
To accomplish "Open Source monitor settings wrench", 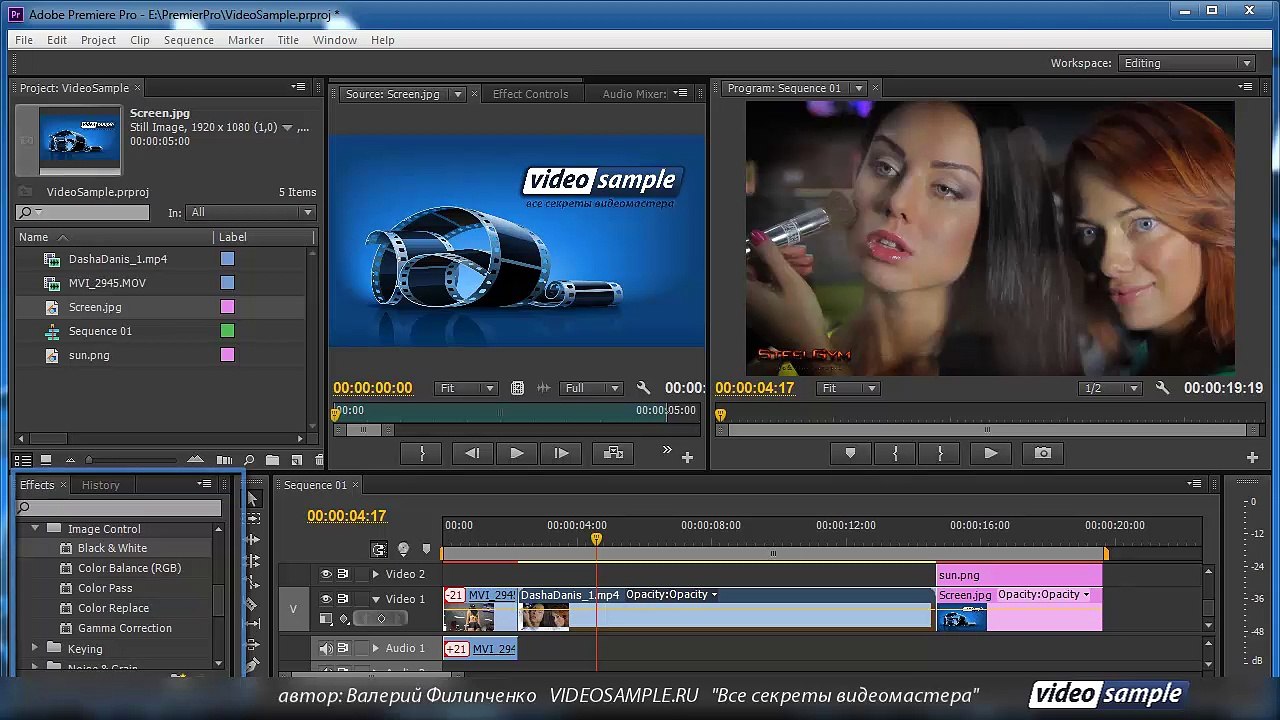I will (x=643, y=388).
